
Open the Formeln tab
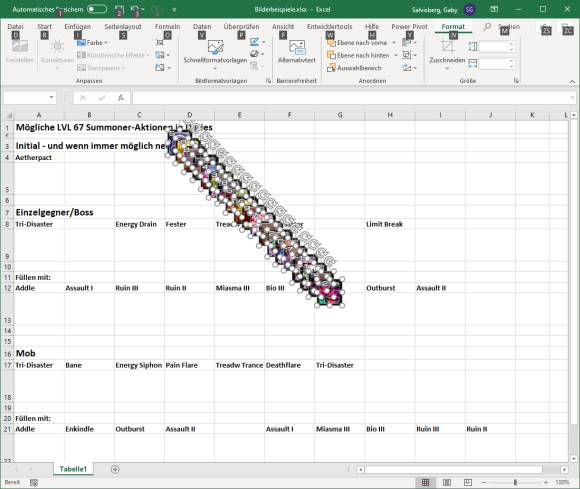click(x=167, y=27)
